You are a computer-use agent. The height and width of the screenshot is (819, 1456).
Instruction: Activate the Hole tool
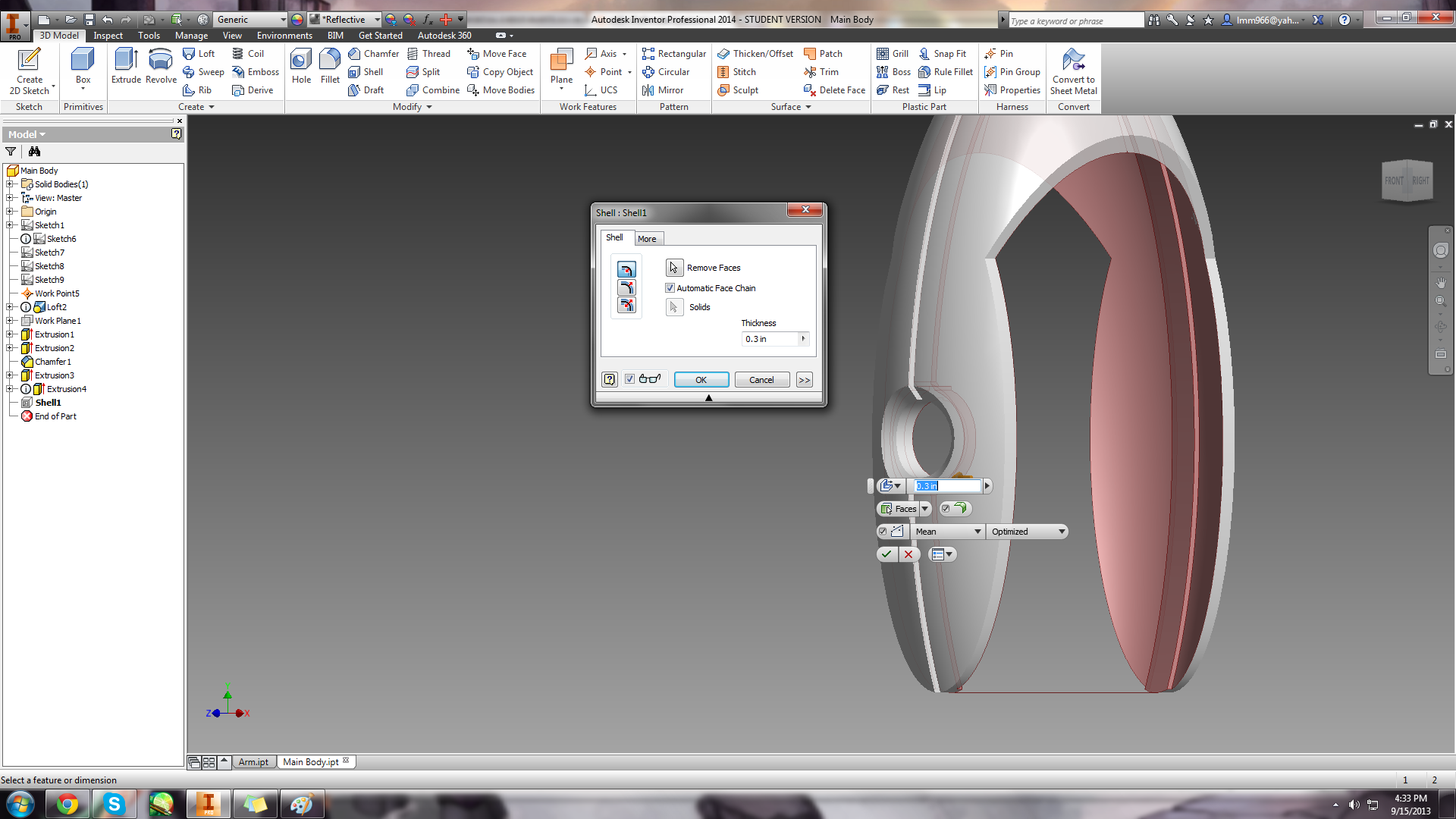point(301,66)
